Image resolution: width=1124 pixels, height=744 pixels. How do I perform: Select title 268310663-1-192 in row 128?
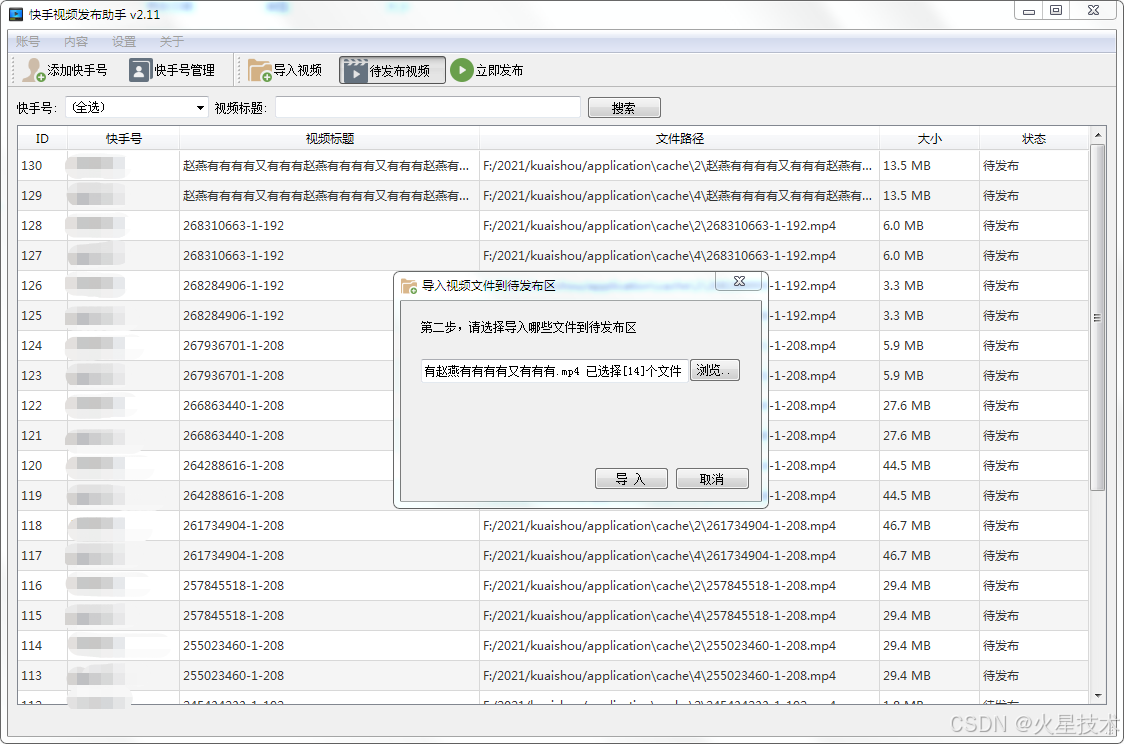point(233,226)
